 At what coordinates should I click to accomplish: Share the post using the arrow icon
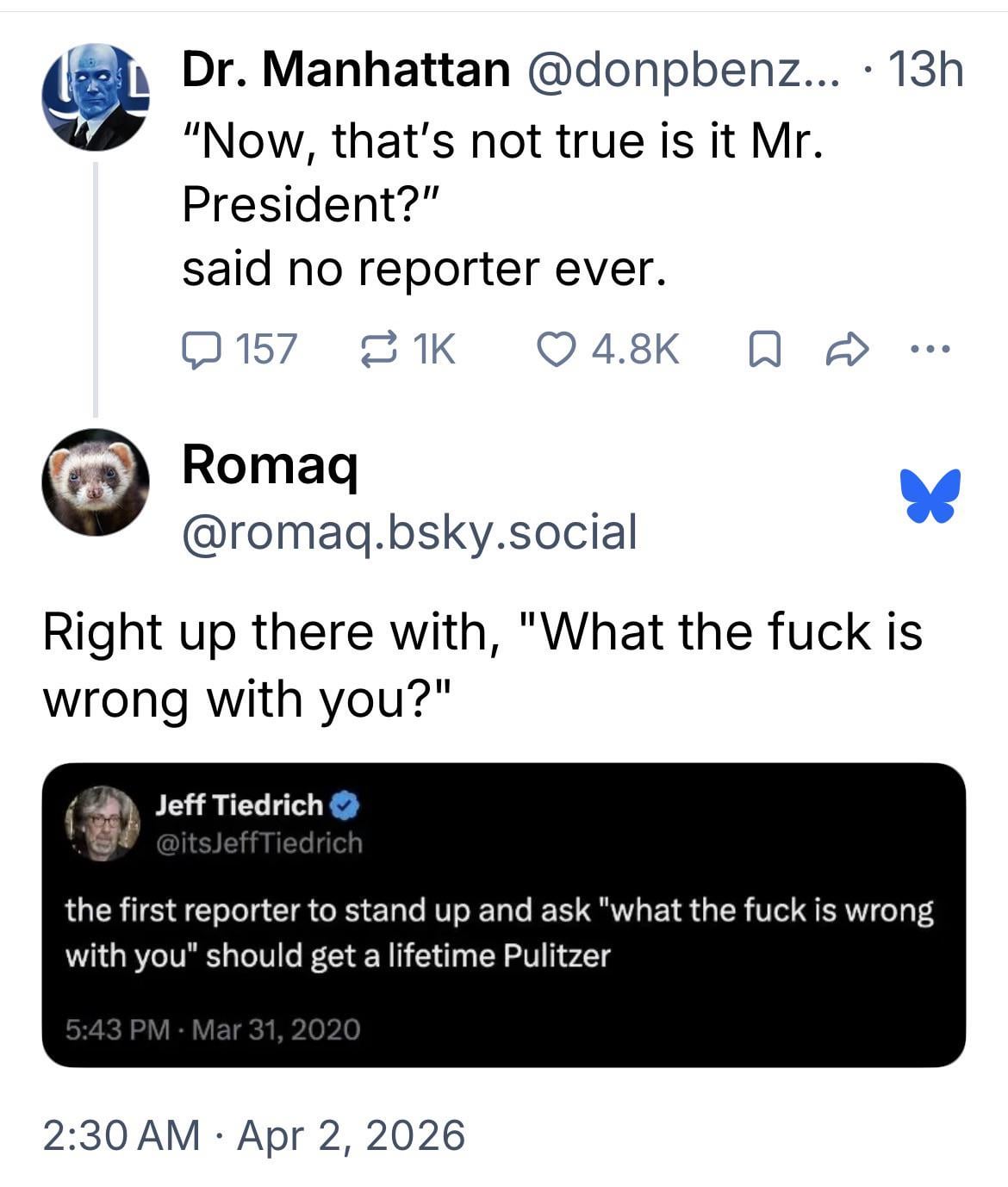(x=847, y=350)
